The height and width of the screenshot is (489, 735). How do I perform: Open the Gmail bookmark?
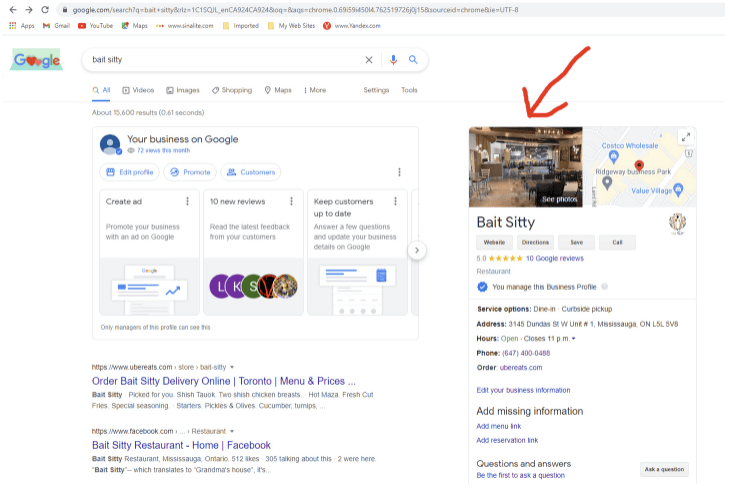pyautogui.click(x=56, y=26)
